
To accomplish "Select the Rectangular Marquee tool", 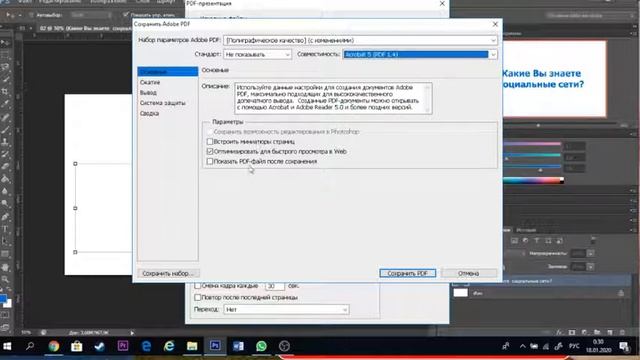I will (5, 55).
